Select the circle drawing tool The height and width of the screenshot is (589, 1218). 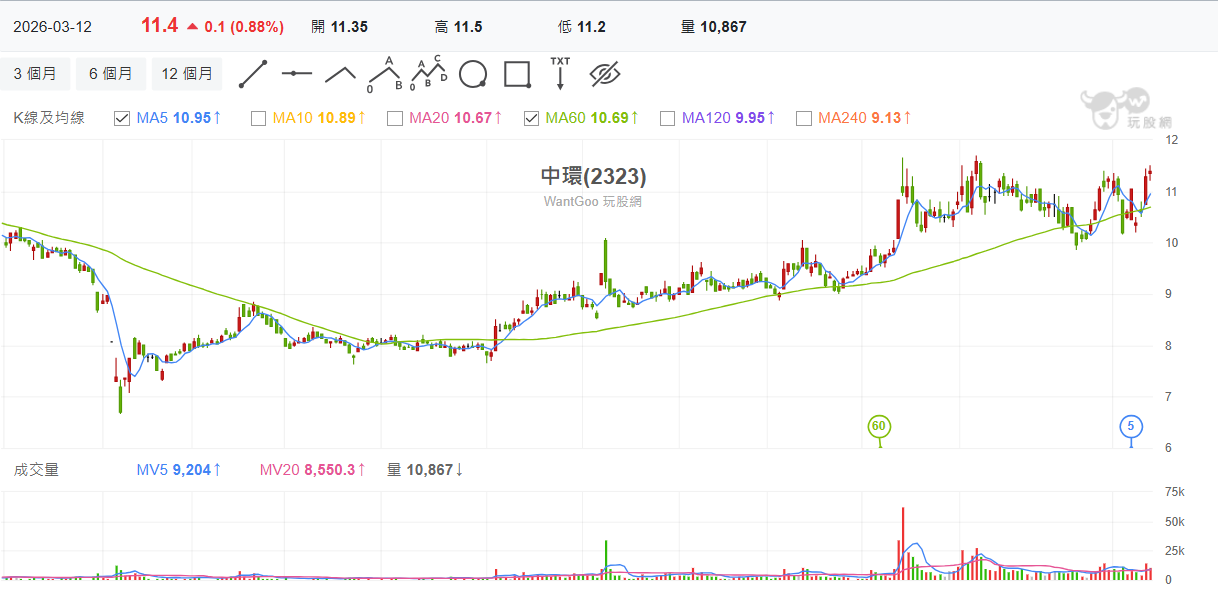(473, 74)
